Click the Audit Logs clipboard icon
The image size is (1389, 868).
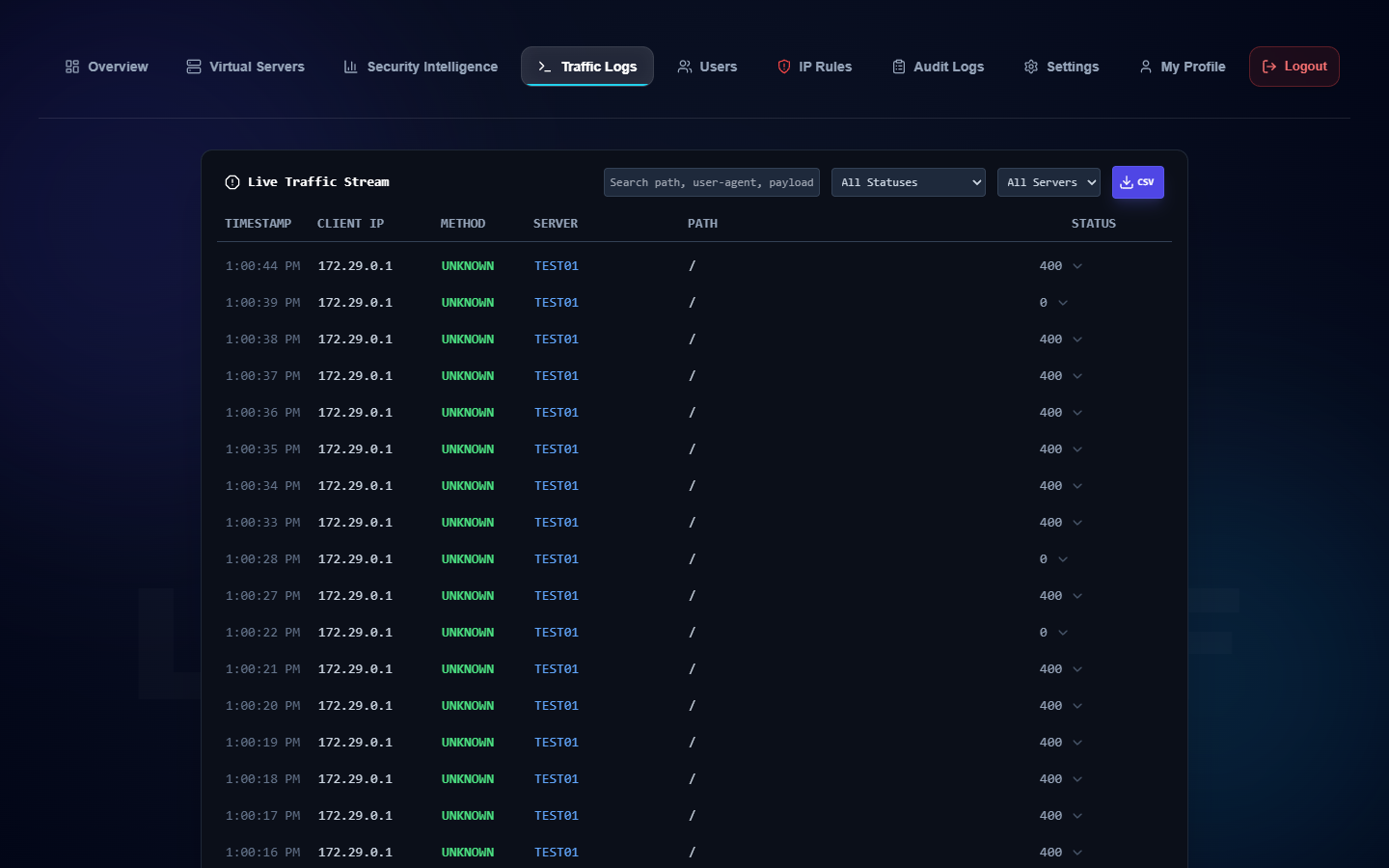899,67
